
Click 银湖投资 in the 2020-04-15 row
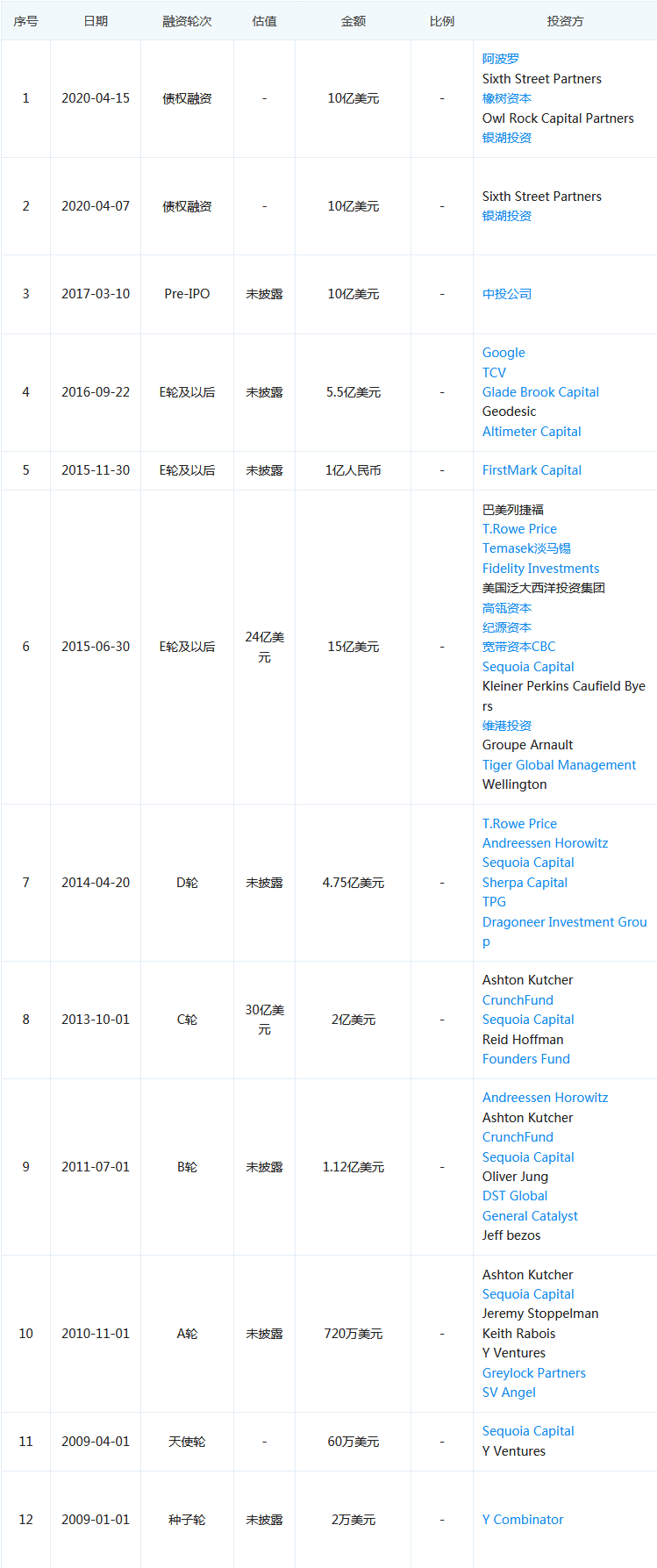(506, 138)
